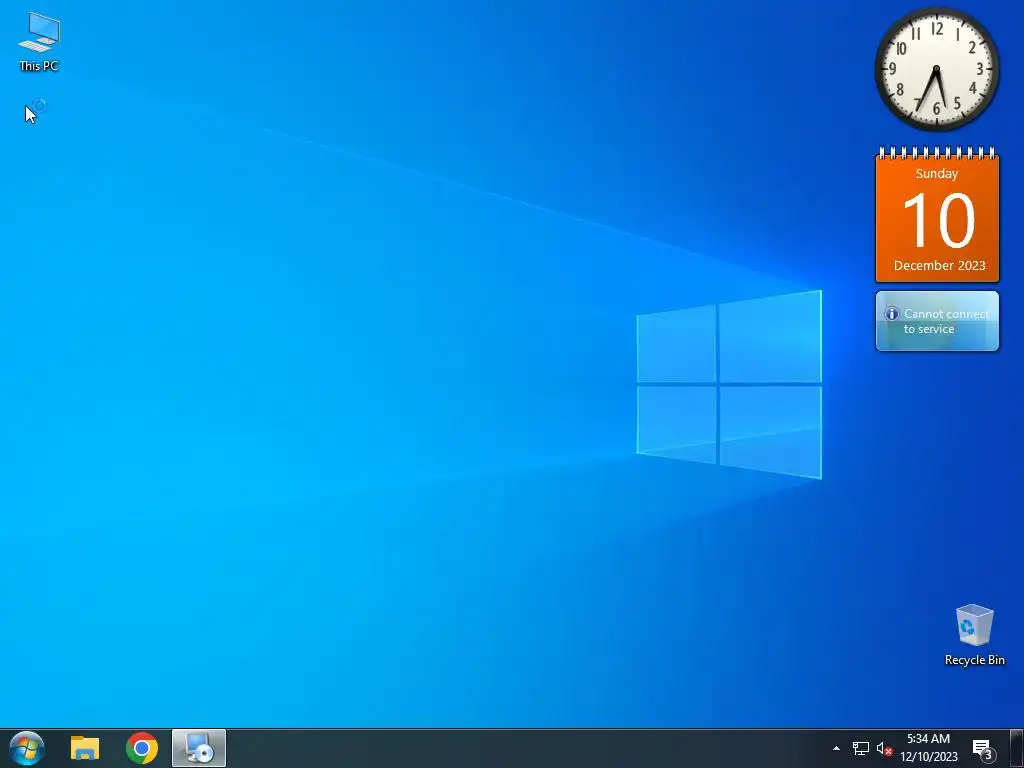Select the This PC desktop icon
The image size is (1024, 768).
click(x=39, y=40)
